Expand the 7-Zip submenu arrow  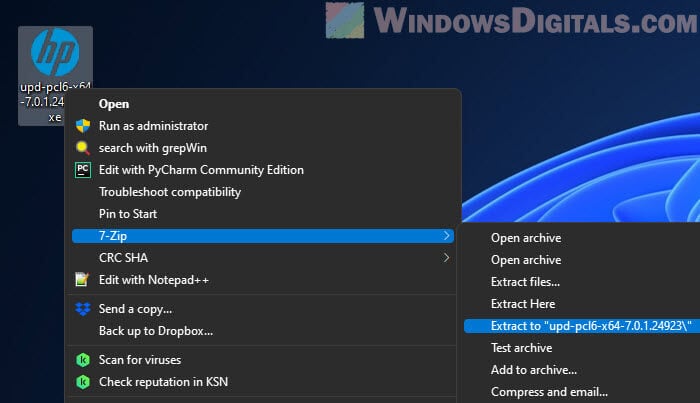click(x=446, y=236)
